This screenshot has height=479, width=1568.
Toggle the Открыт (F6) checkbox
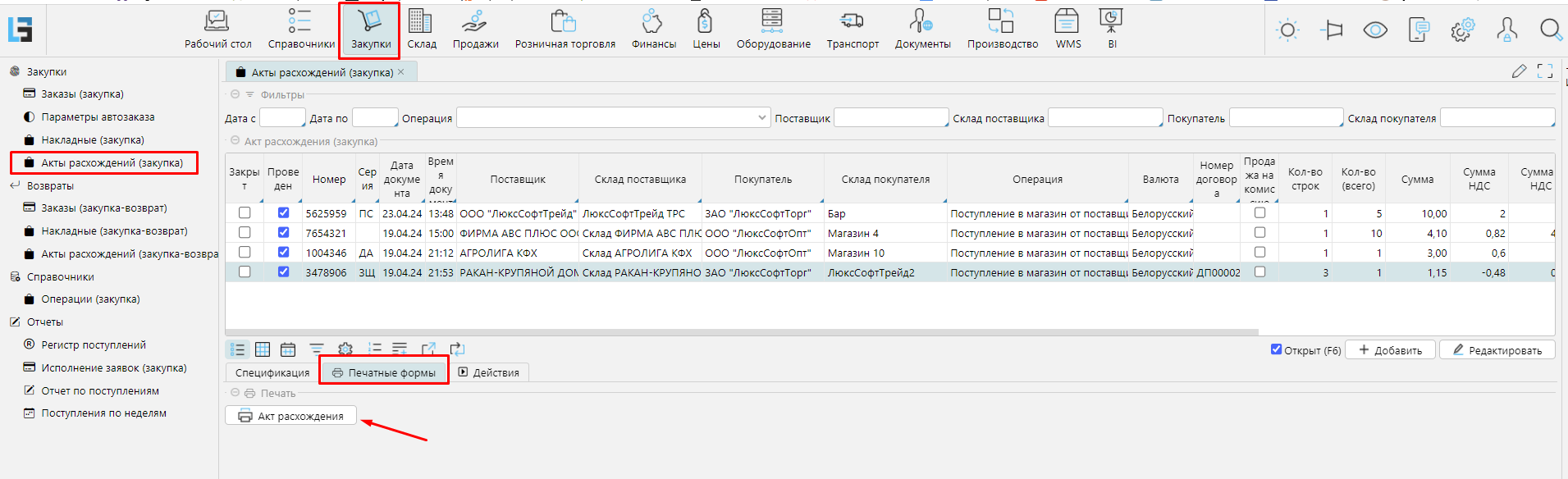click(x=1276, y=349)
